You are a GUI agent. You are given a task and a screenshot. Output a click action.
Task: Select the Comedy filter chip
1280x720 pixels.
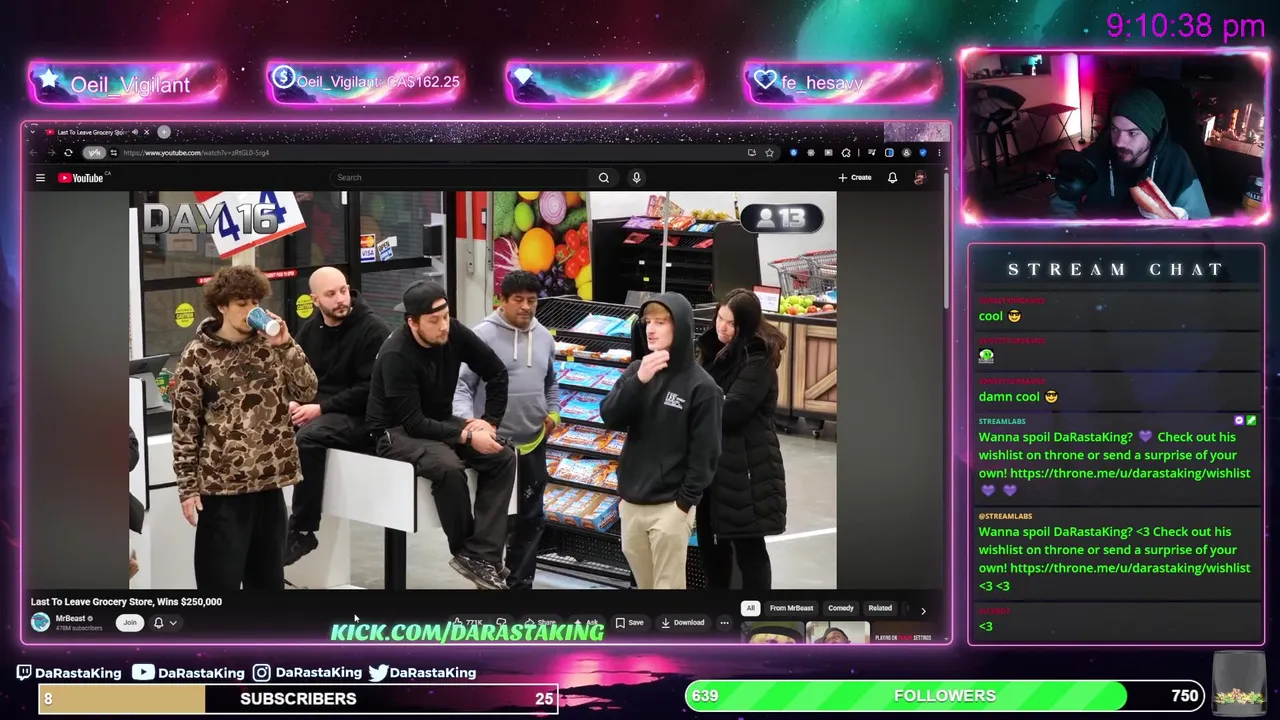pos(841,608)
